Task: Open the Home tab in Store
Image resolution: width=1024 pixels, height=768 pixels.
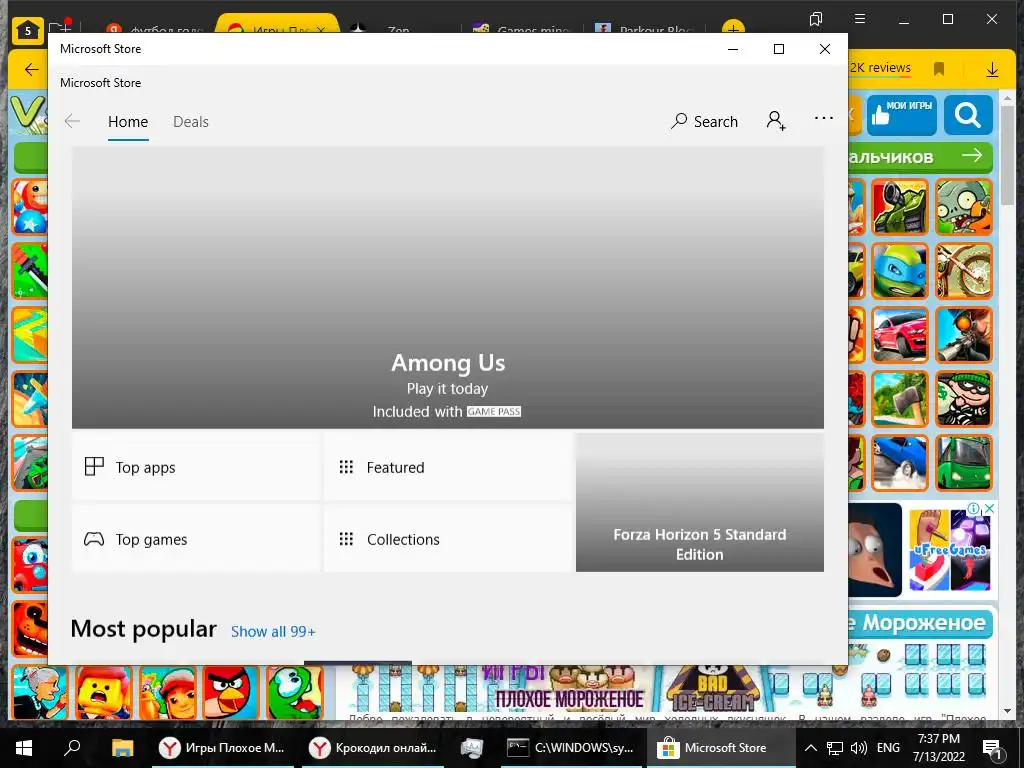Action: coord(128,122)
